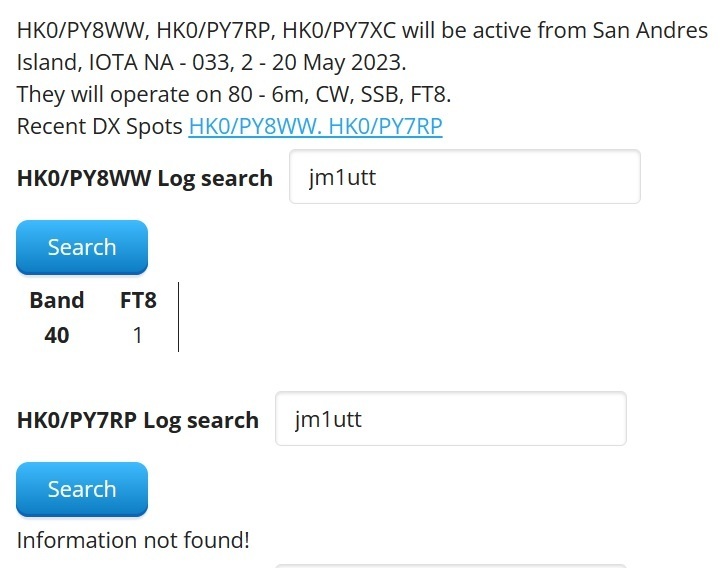Click the 'IOTA NA - 033' text
This screenshot has height=568, width=725.
point(139,62)
